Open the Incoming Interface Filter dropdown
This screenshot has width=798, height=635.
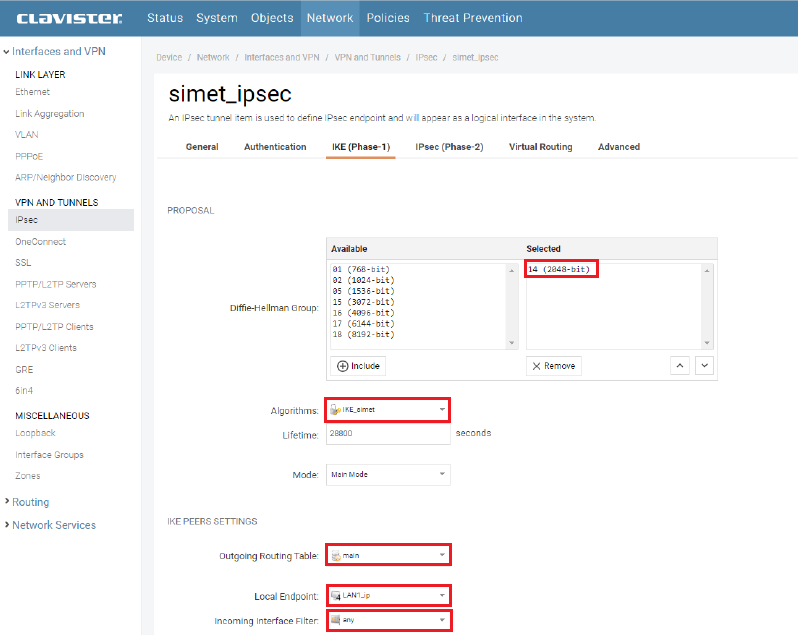388,621
